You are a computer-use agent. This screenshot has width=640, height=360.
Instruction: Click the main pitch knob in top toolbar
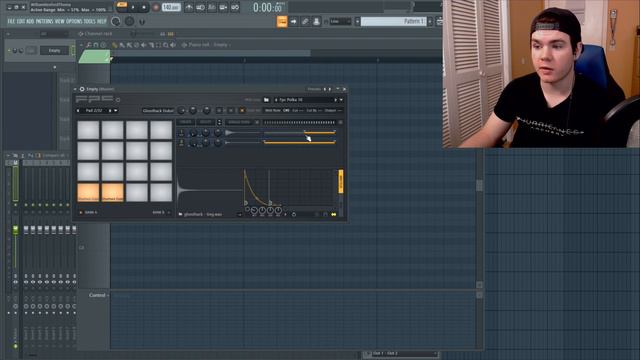pos(129,21)
